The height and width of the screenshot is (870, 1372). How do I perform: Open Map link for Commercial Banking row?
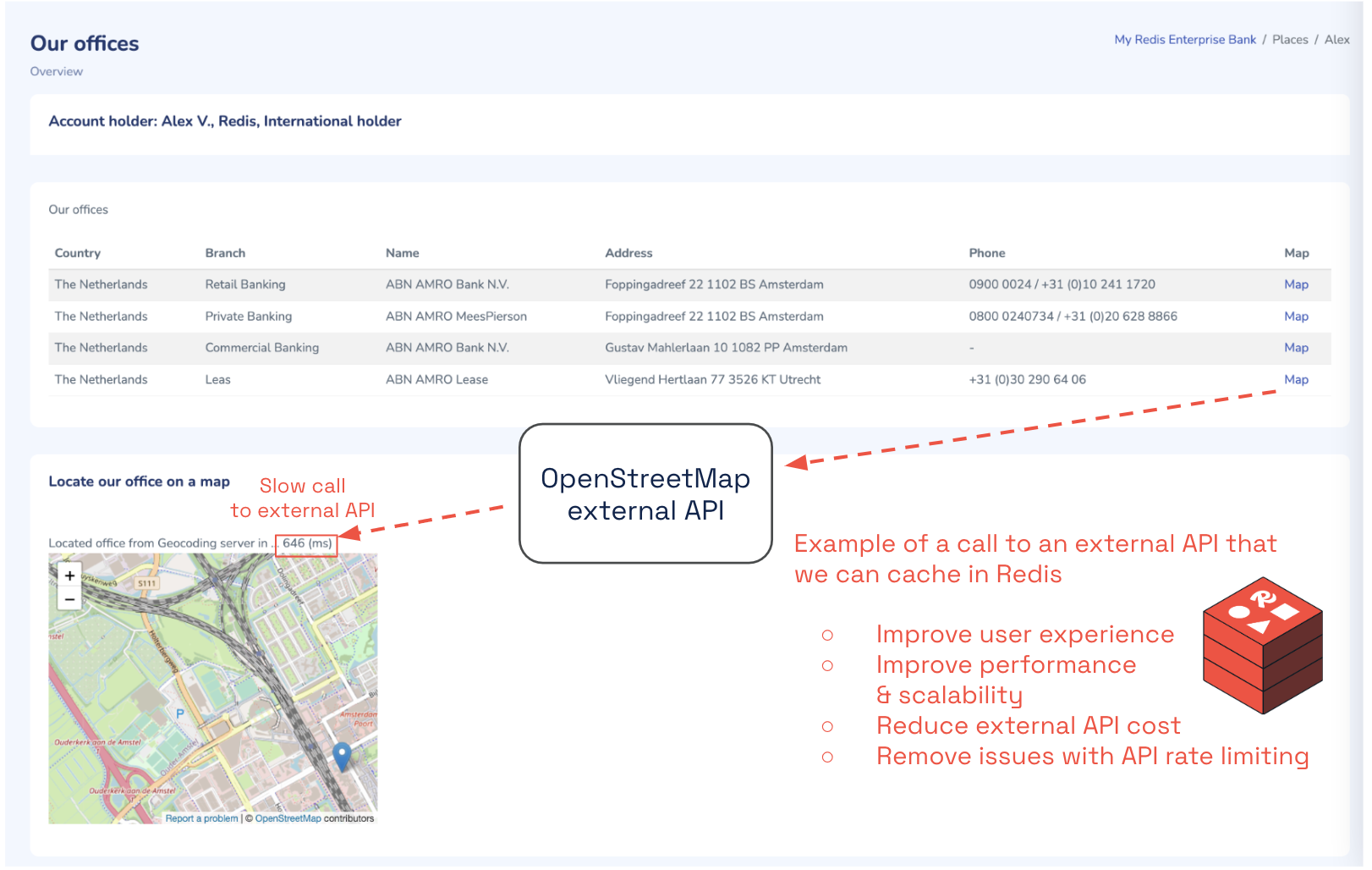[x=1296, y=348]
